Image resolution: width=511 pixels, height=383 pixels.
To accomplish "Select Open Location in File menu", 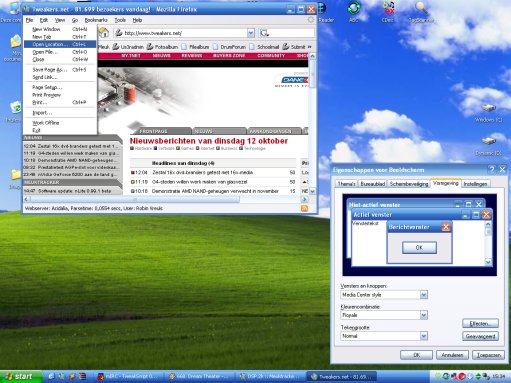I will (60, 44).
